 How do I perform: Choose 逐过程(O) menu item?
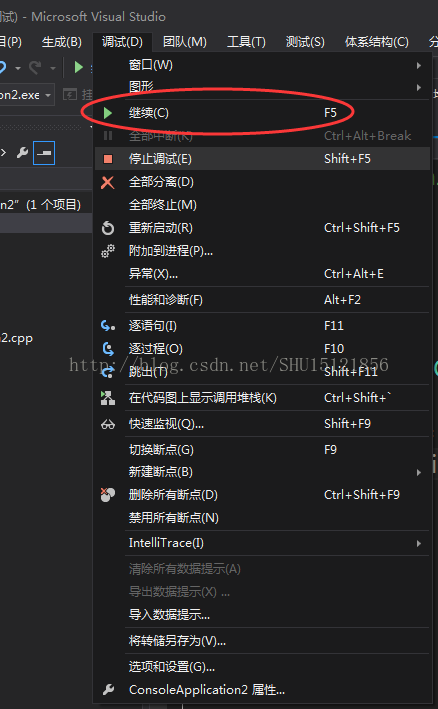click(x=261, y=349)
